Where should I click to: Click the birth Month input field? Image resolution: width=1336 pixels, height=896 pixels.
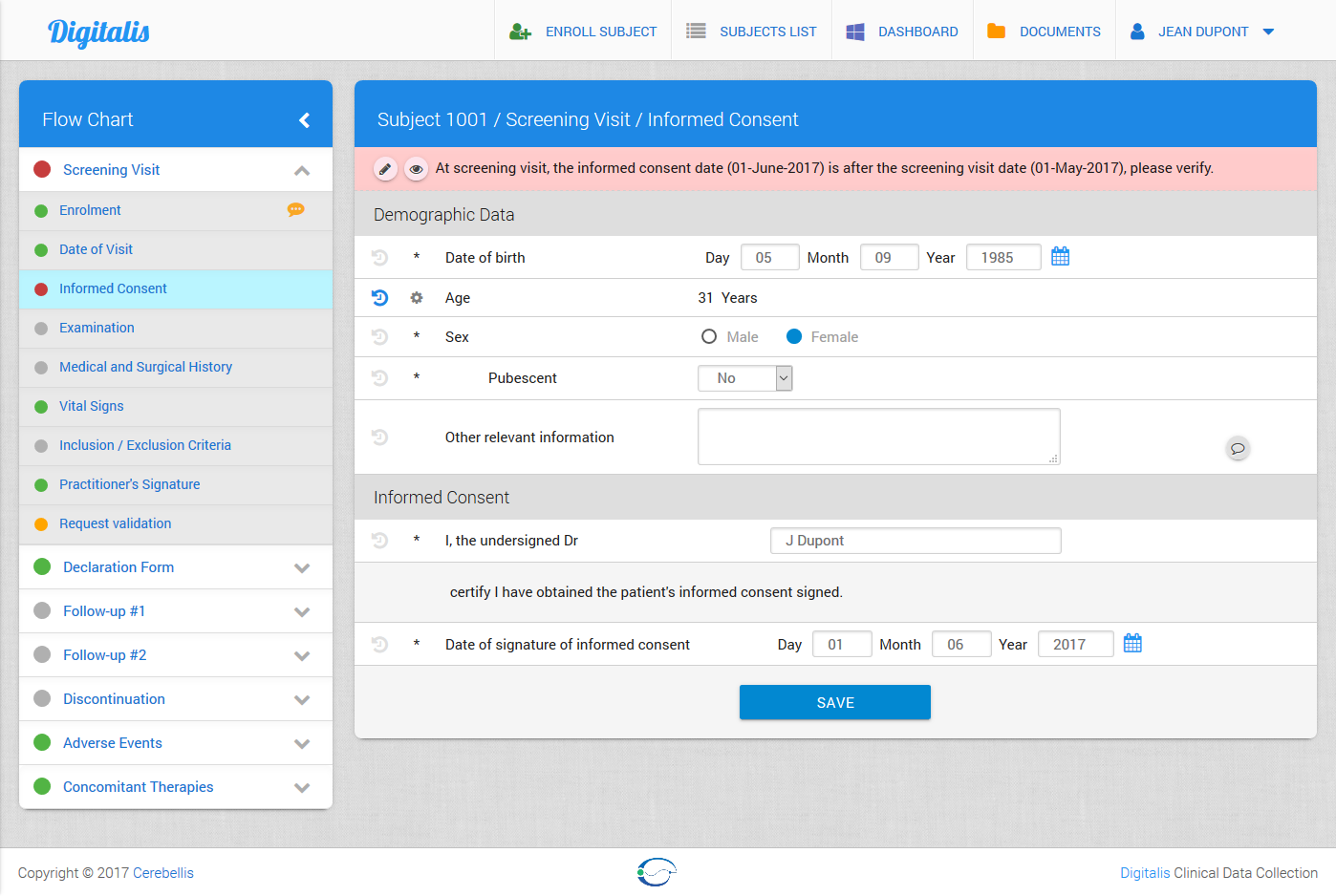(x=890, y=257)
